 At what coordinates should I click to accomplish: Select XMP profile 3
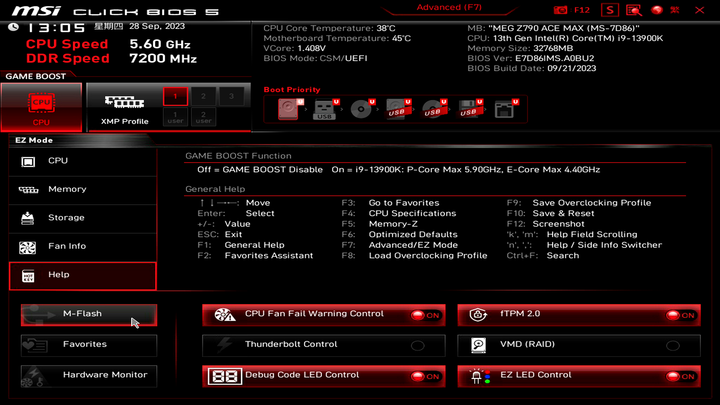point(231,96)
